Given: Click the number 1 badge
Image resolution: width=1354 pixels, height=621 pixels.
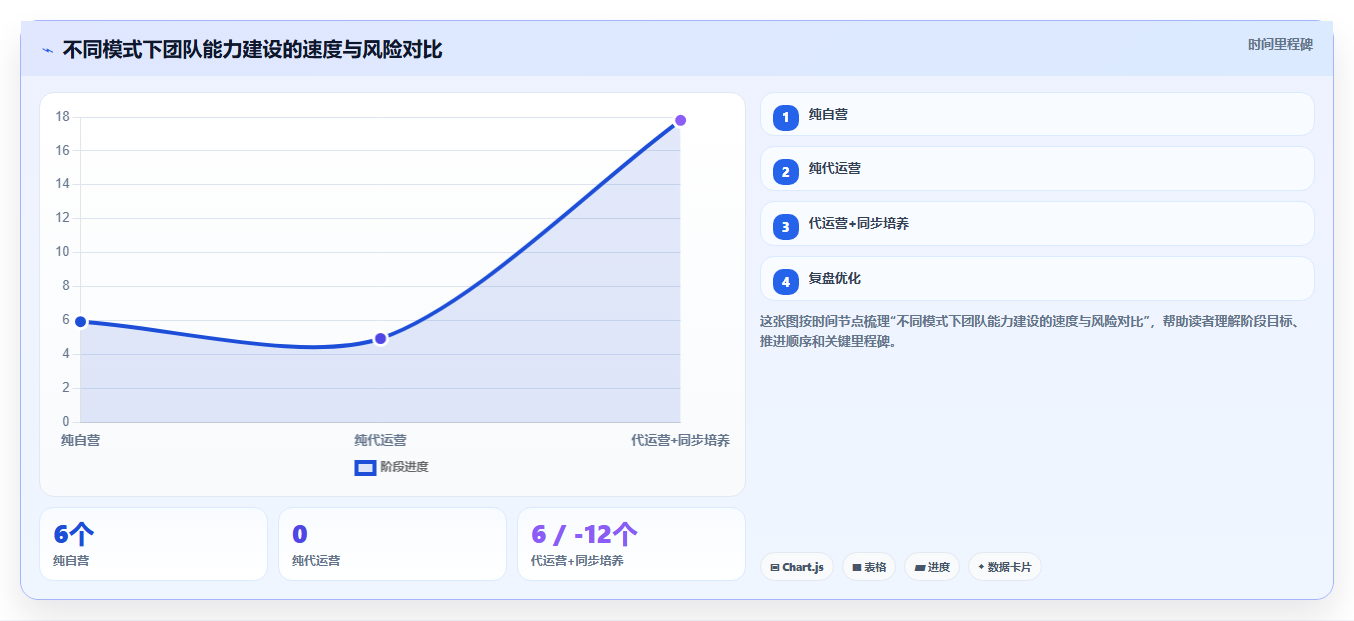Looking at the screenshot, I should (x=786, y=117).
